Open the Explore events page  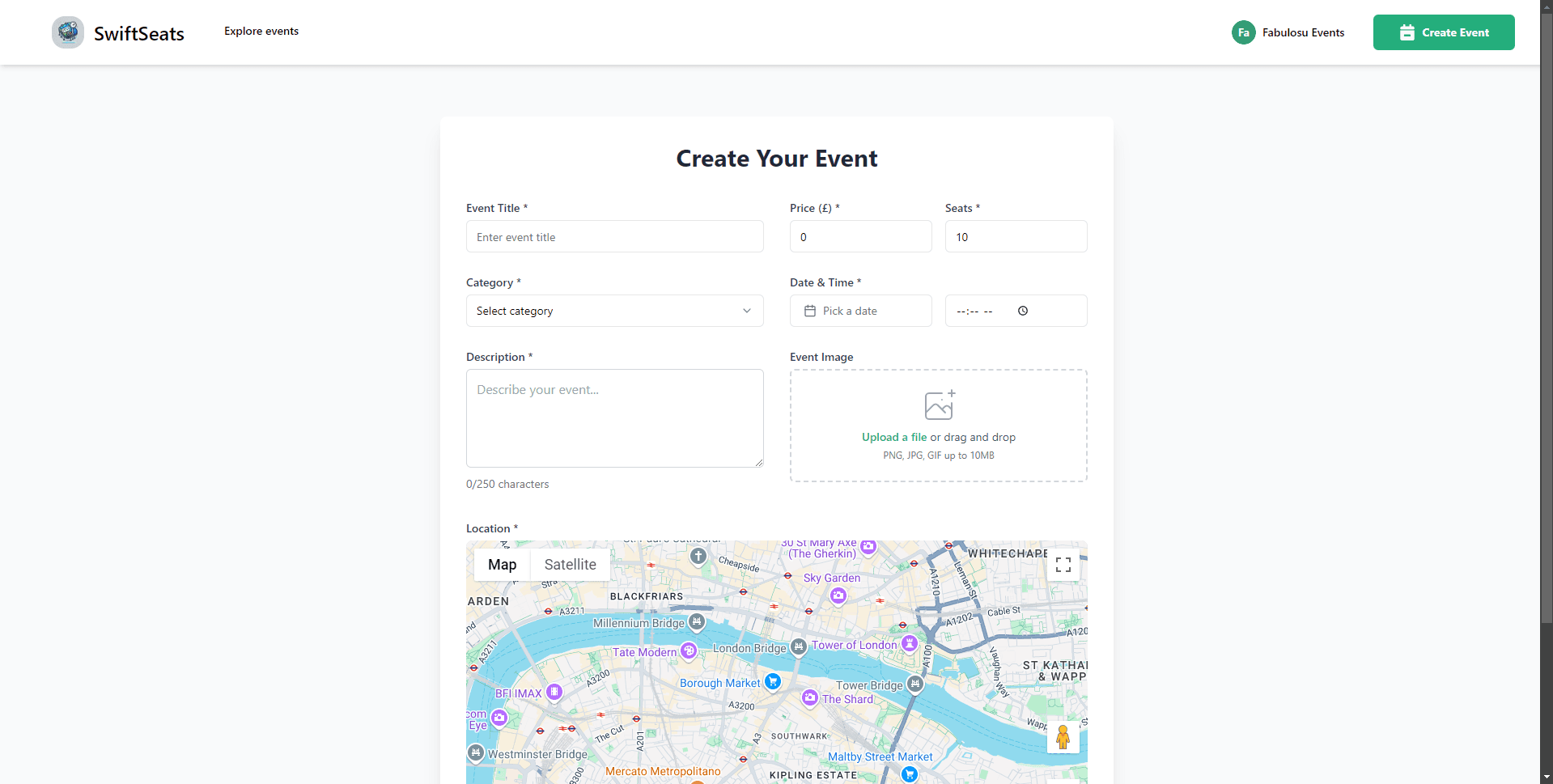pos(261,31)
